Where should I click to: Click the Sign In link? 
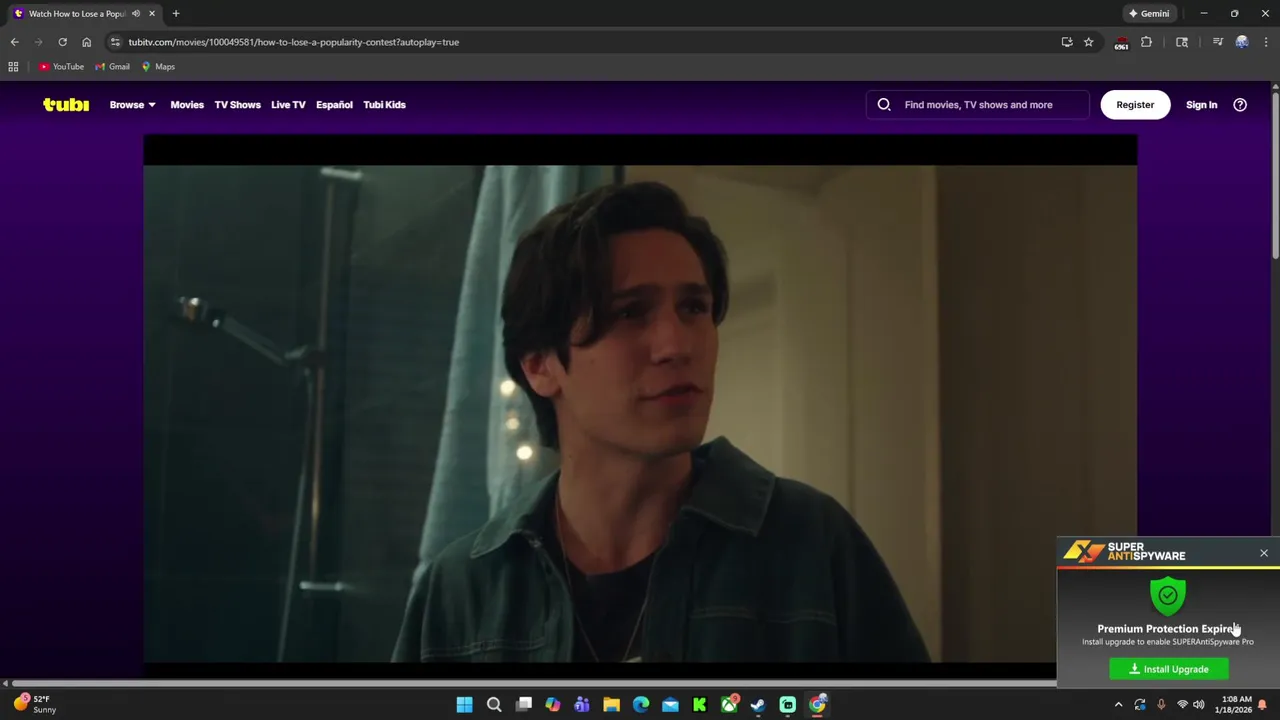(x=1201, y=104)
